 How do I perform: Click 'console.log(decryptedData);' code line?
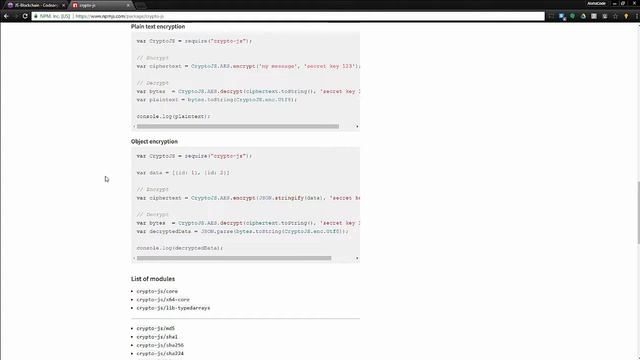[180, 248]
